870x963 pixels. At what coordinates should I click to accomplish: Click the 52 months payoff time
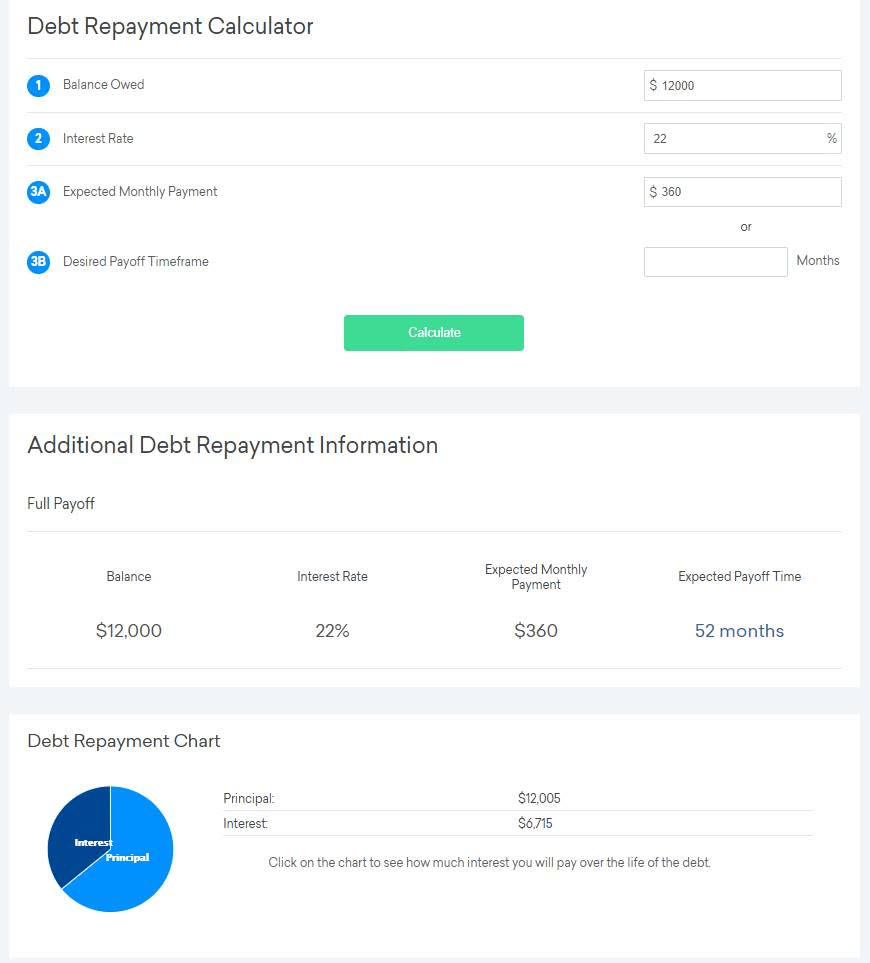click(739, 631)
